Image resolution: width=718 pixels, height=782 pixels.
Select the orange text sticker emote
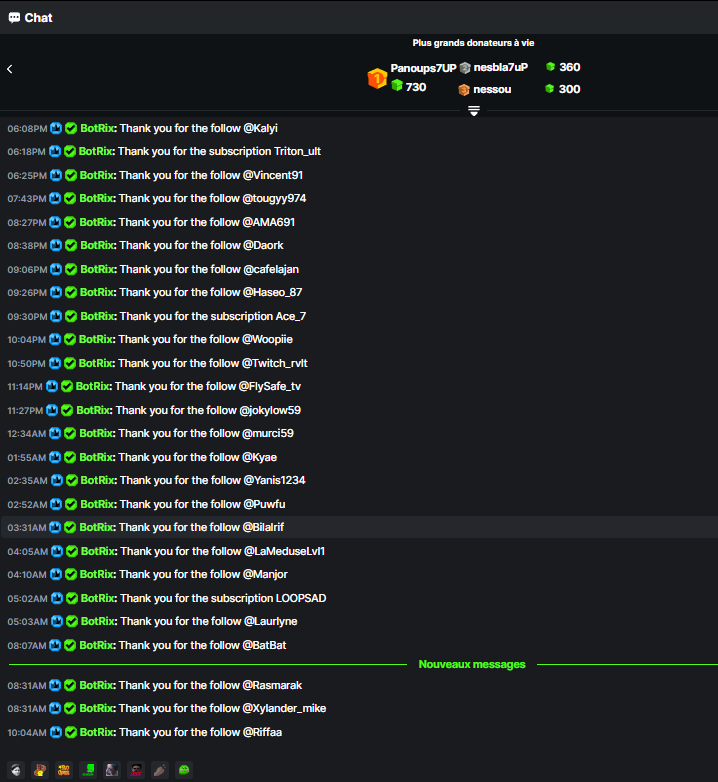(64, 770)
